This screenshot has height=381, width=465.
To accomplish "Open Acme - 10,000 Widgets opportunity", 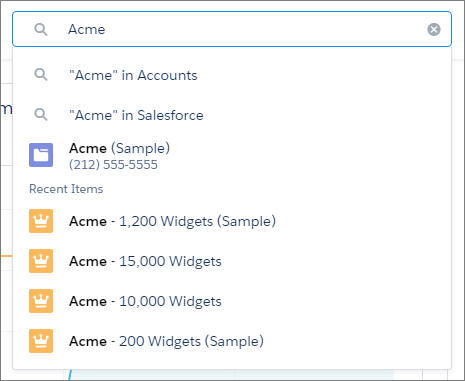I will pyautogui.click(x=232, y=301).
